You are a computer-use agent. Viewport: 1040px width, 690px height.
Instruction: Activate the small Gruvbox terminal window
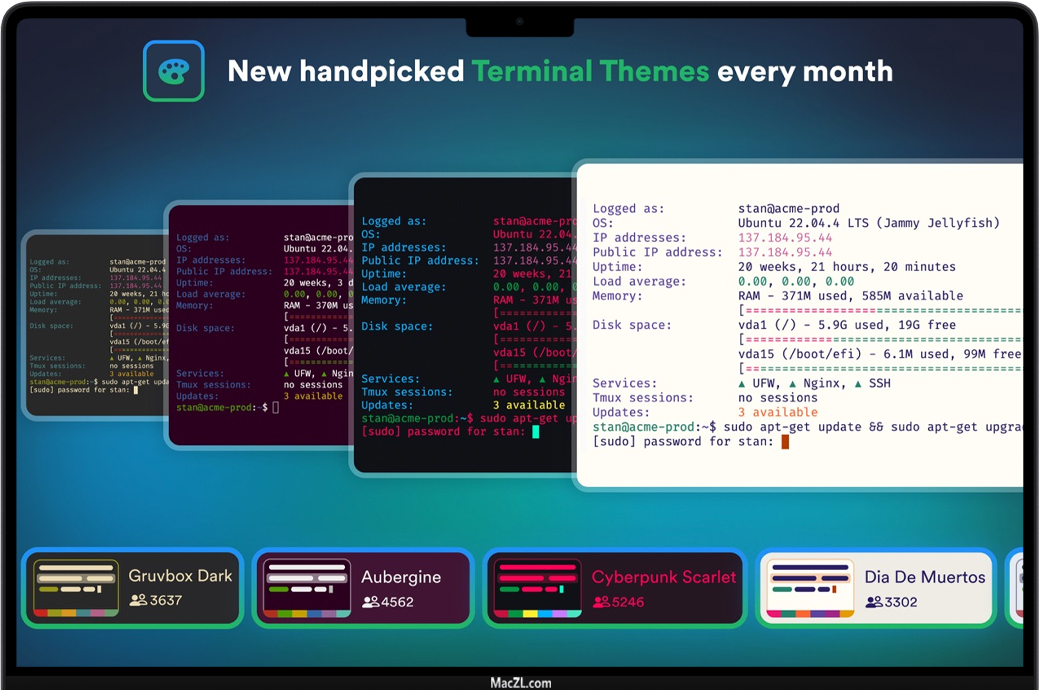tap(95, 320)
